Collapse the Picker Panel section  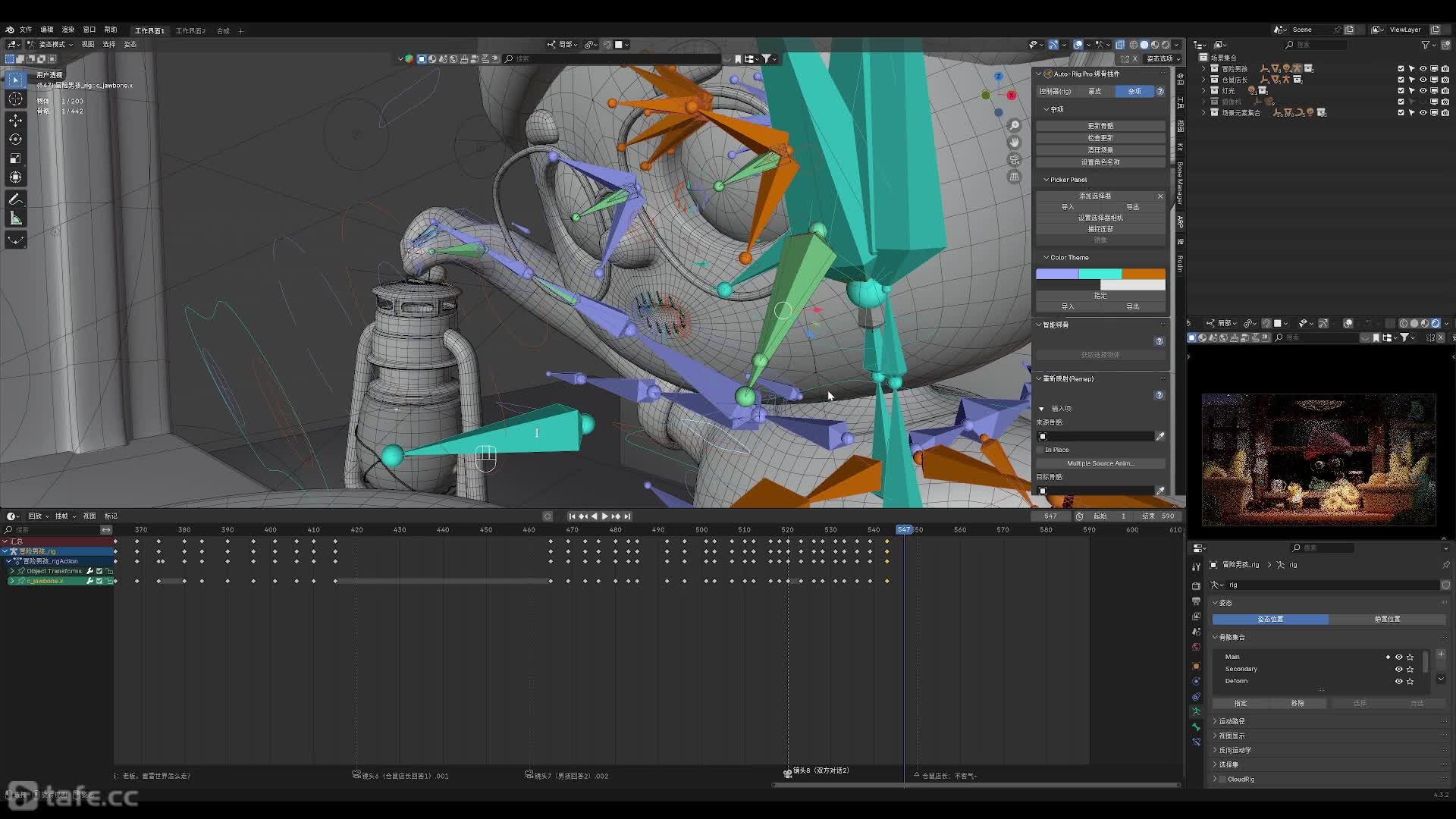pos(1046,180)
